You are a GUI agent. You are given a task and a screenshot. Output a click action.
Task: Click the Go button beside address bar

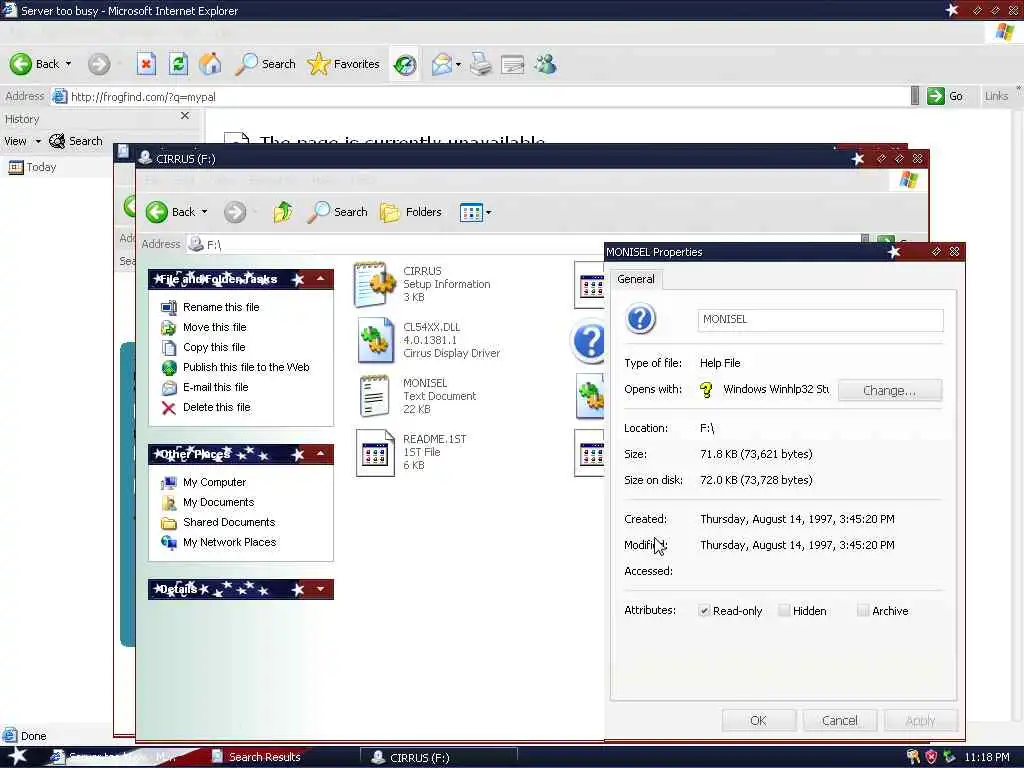pyautogui.click(x=946, y=96)
